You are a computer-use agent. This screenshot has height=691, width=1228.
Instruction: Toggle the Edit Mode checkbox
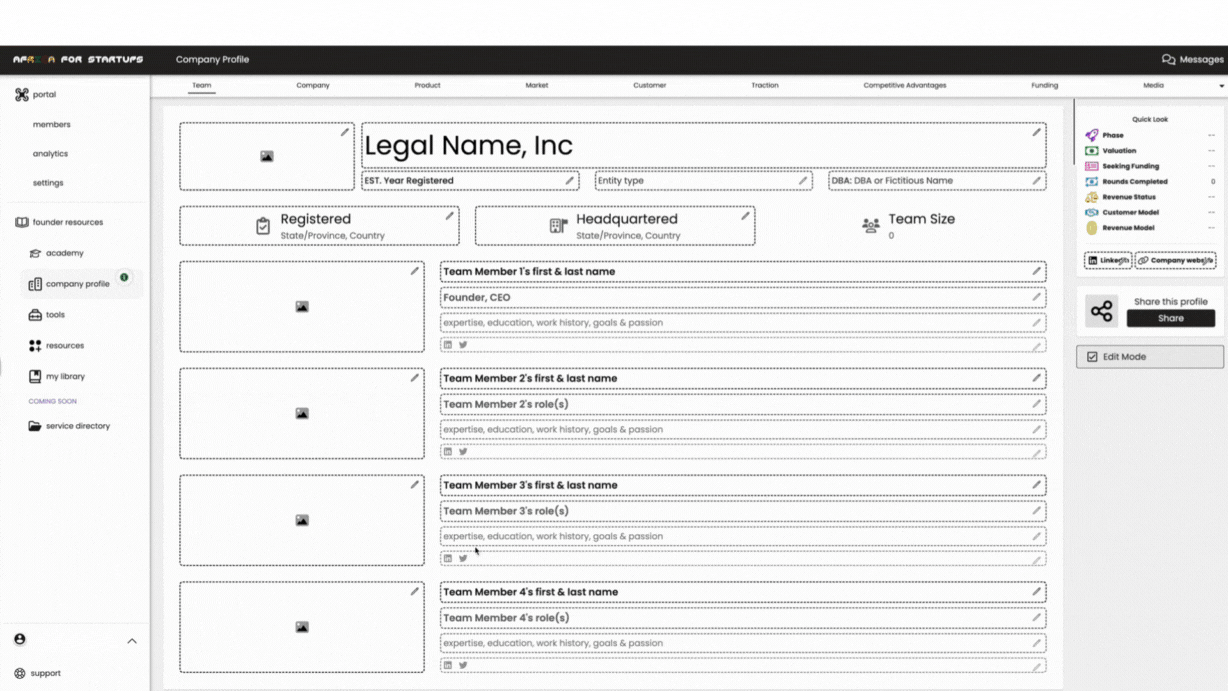[1092, 357]
